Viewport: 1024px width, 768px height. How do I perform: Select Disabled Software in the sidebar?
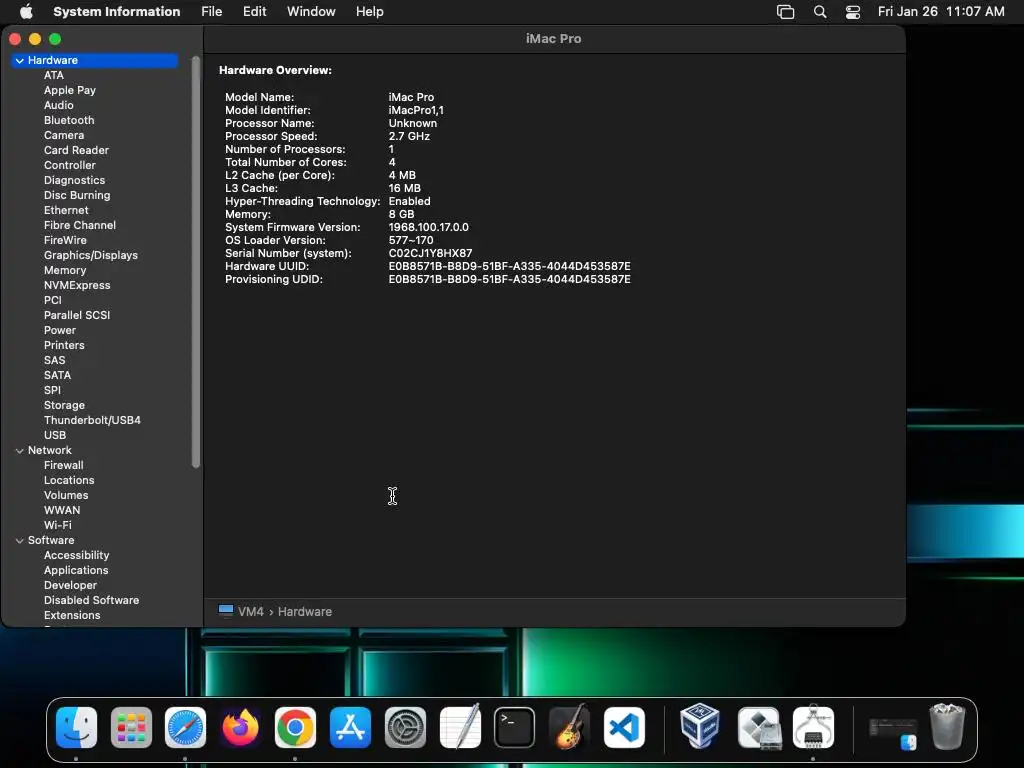pyautogui.click(x=91, y=600)
